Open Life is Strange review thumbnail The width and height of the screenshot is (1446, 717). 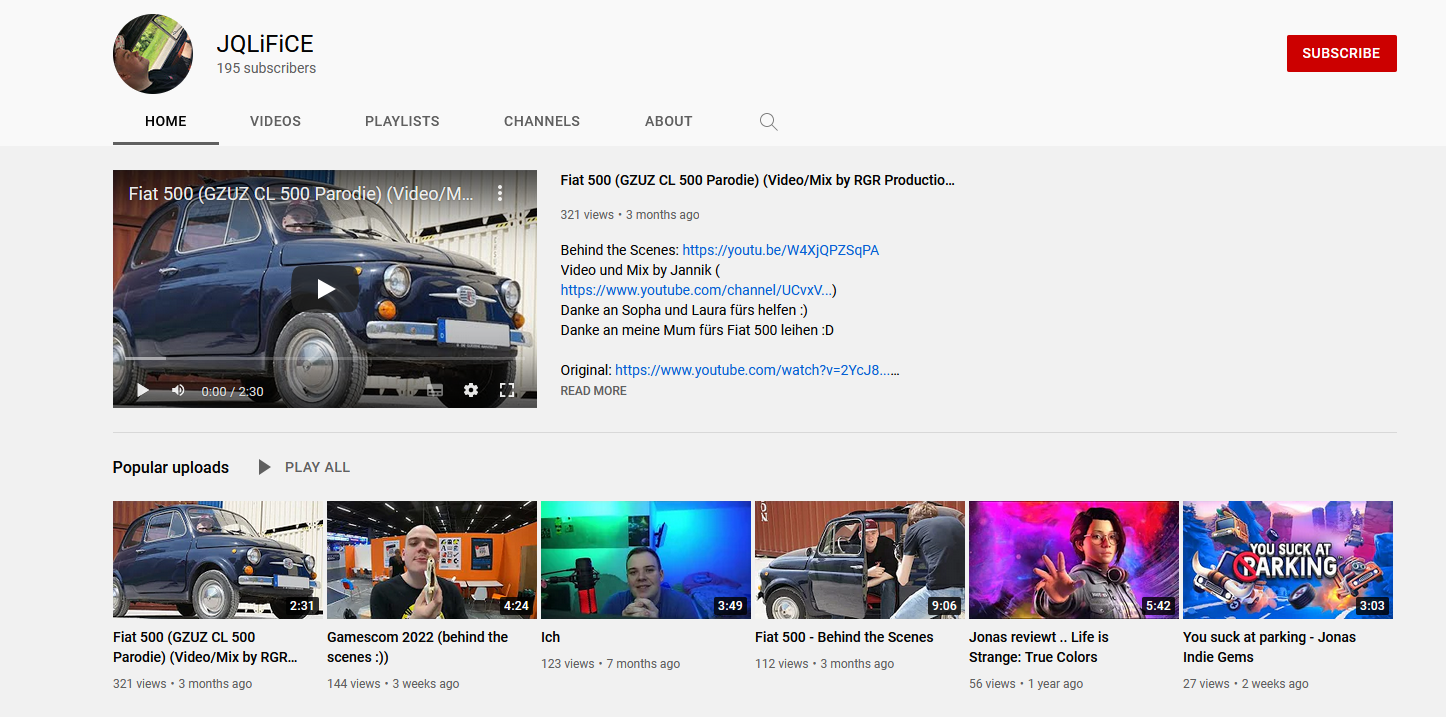coord(1074,560)
